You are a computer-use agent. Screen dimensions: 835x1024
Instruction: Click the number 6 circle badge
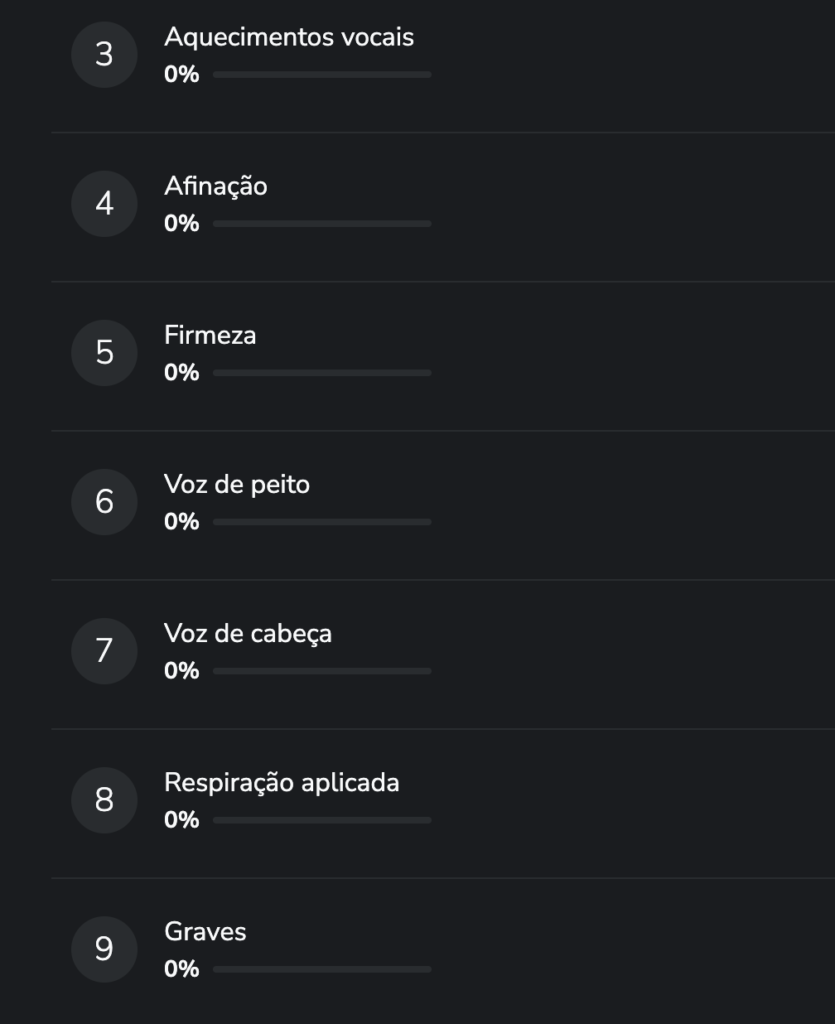(x=104, y=502)
